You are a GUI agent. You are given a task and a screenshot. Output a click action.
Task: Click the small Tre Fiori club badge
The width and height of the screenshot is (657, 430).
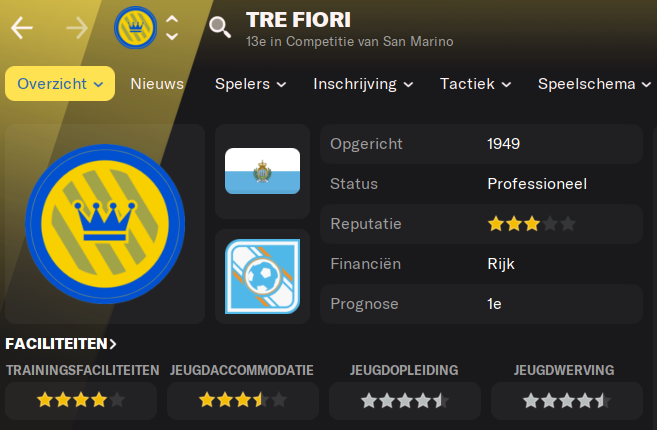pyautogui.click(x=135, y=28)
